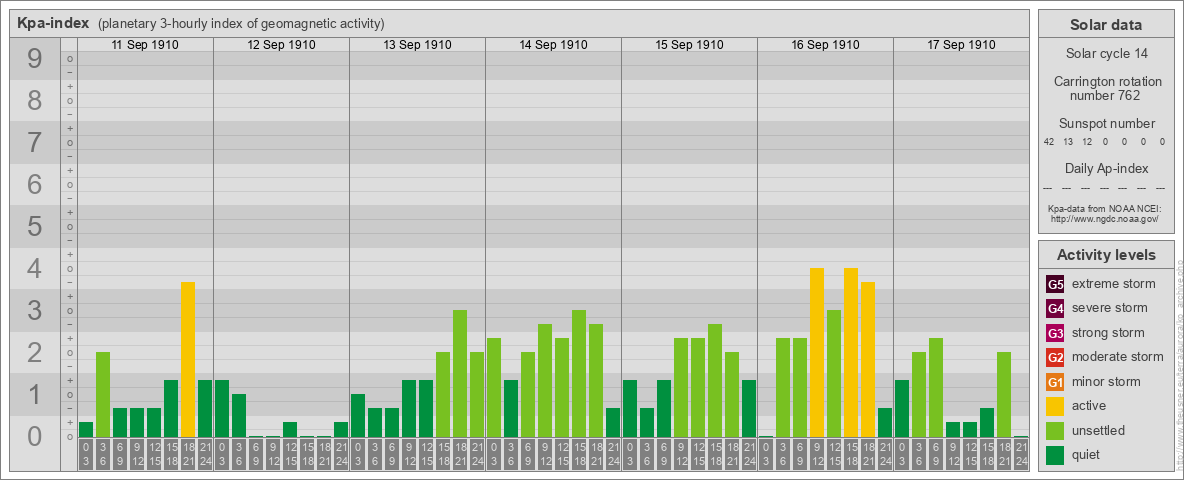Click Kp scale number 2

[35, 352]
